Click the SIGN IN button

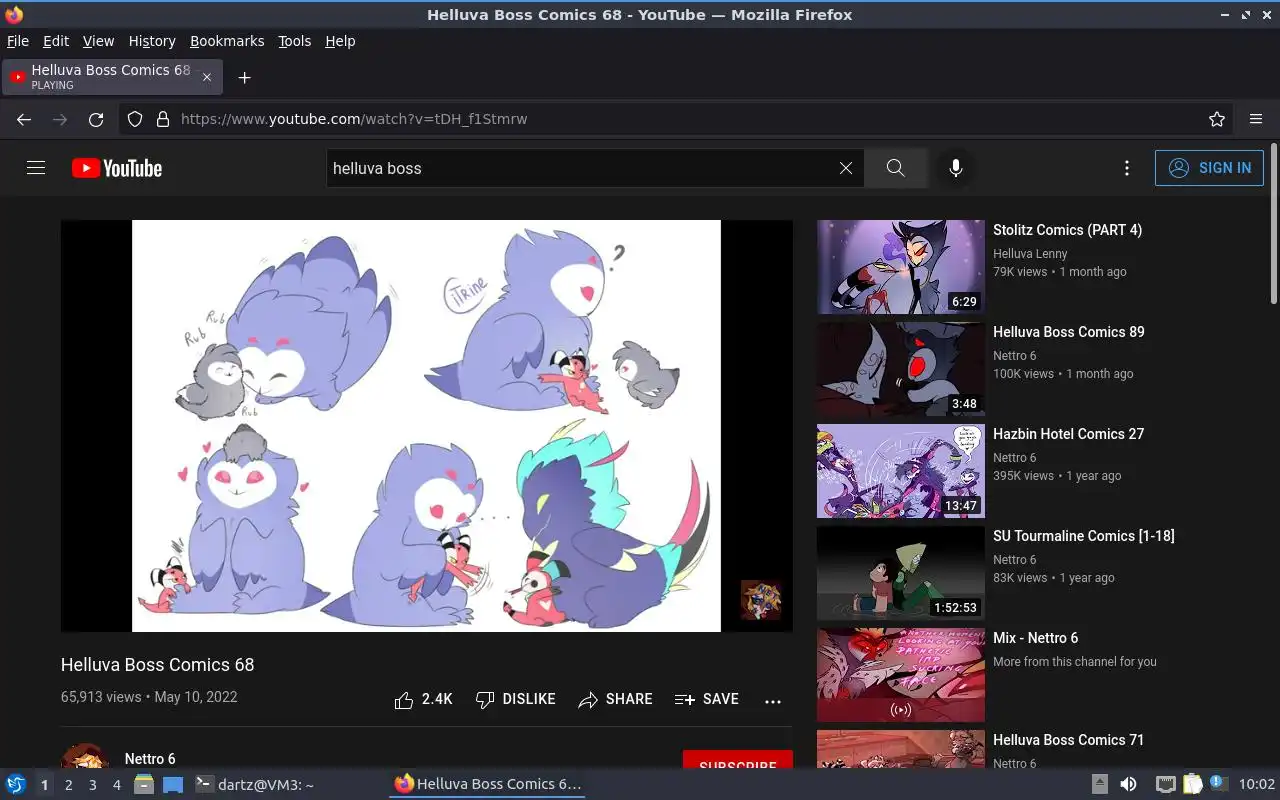1209,168
